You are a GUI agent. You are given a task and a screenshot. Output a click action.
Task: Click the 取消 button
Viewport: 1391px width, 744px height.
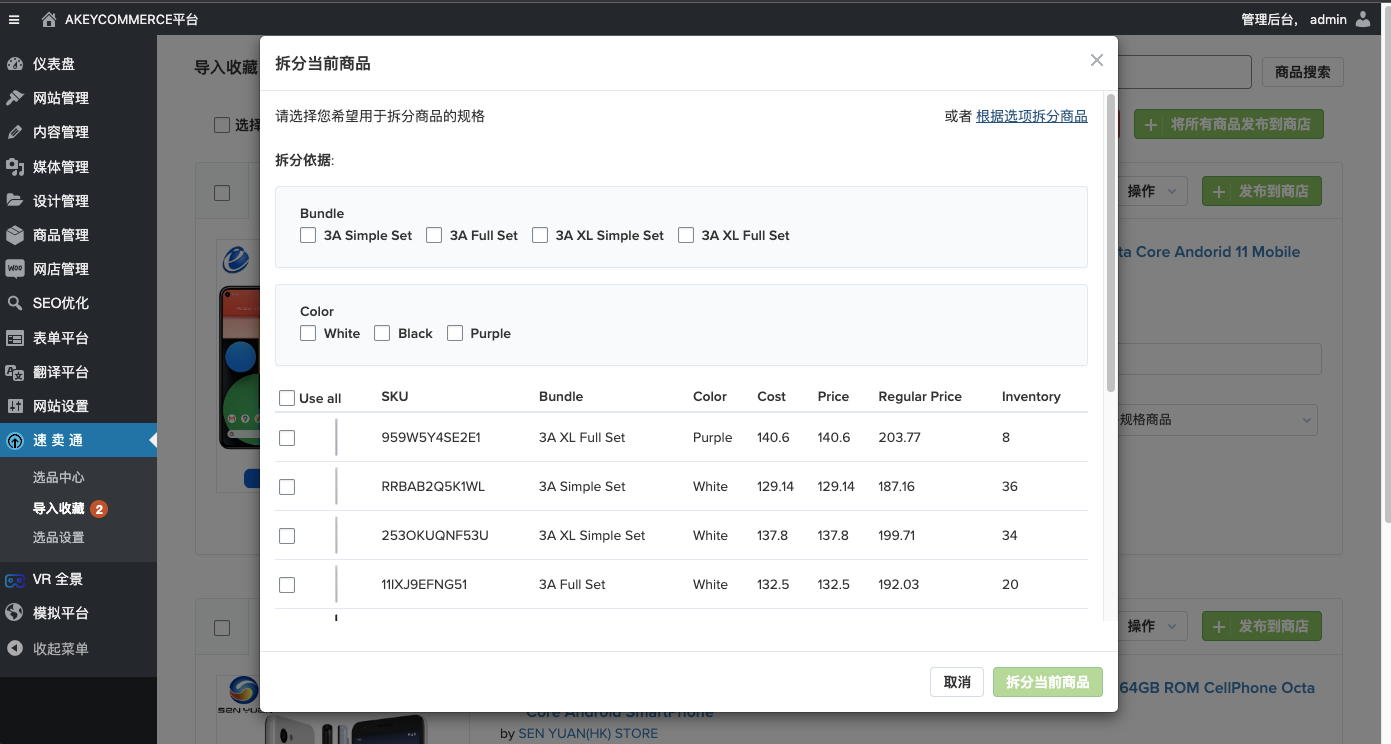[x=957, y=682]
